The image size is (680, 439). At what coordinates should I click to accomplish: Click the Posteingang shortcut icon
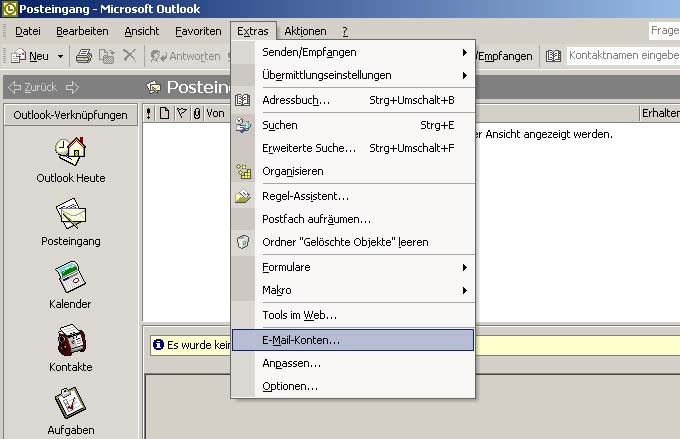point(71,214)
